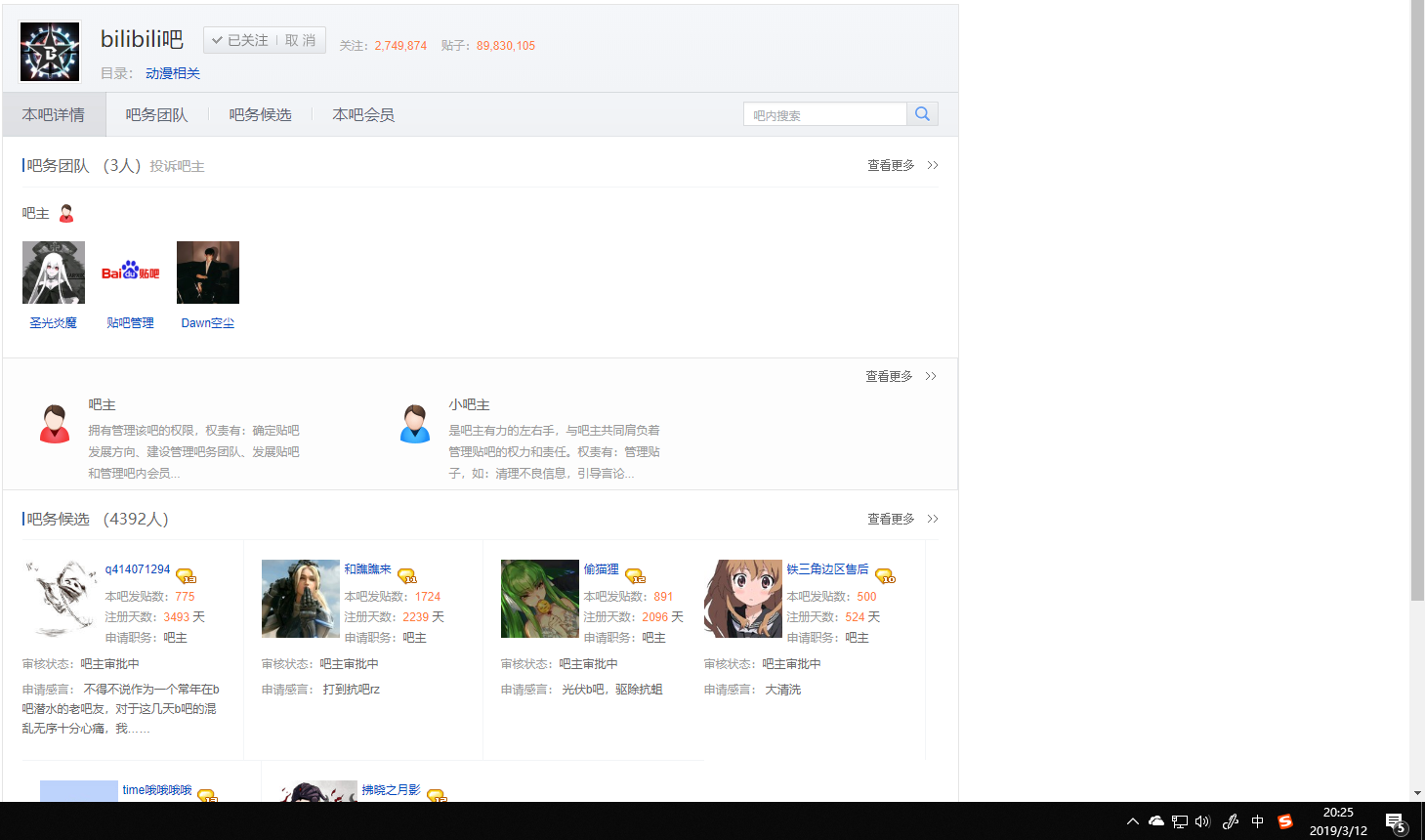Click the level badge beside 偷猫狸
The width and height of the screenshot is (1425, 840).
[635, 576]
